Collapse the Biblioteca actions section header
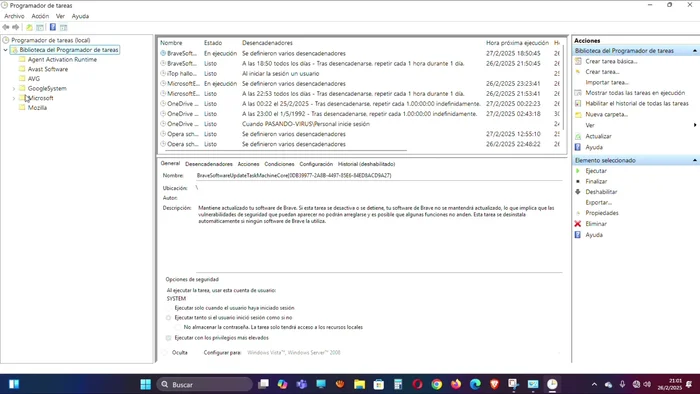This screenshot has width=700, height=394. click(x=695, y=51)
